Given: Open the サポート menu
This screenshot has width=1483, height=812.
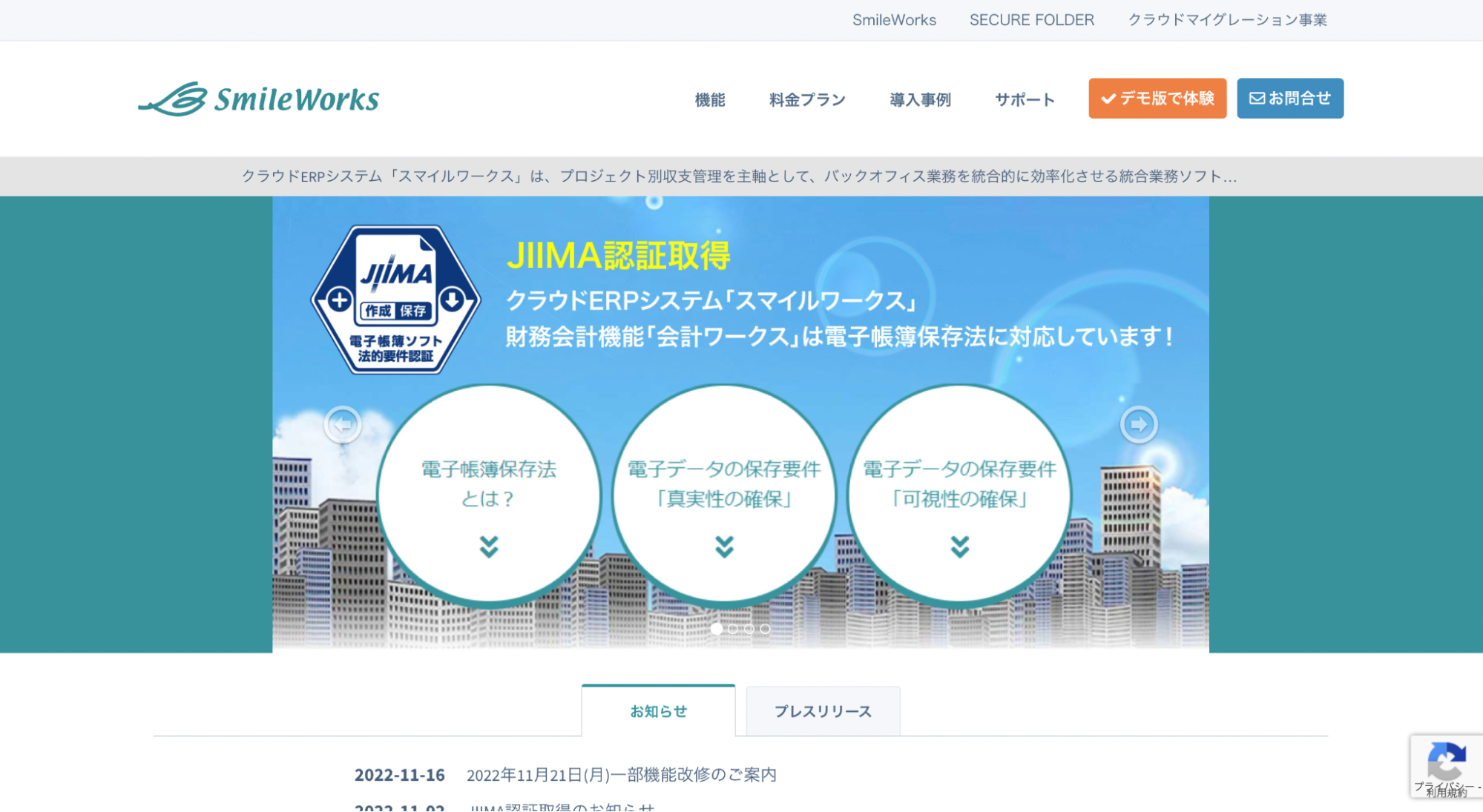Looking at the screenshot, I should tap(1025, 99).
